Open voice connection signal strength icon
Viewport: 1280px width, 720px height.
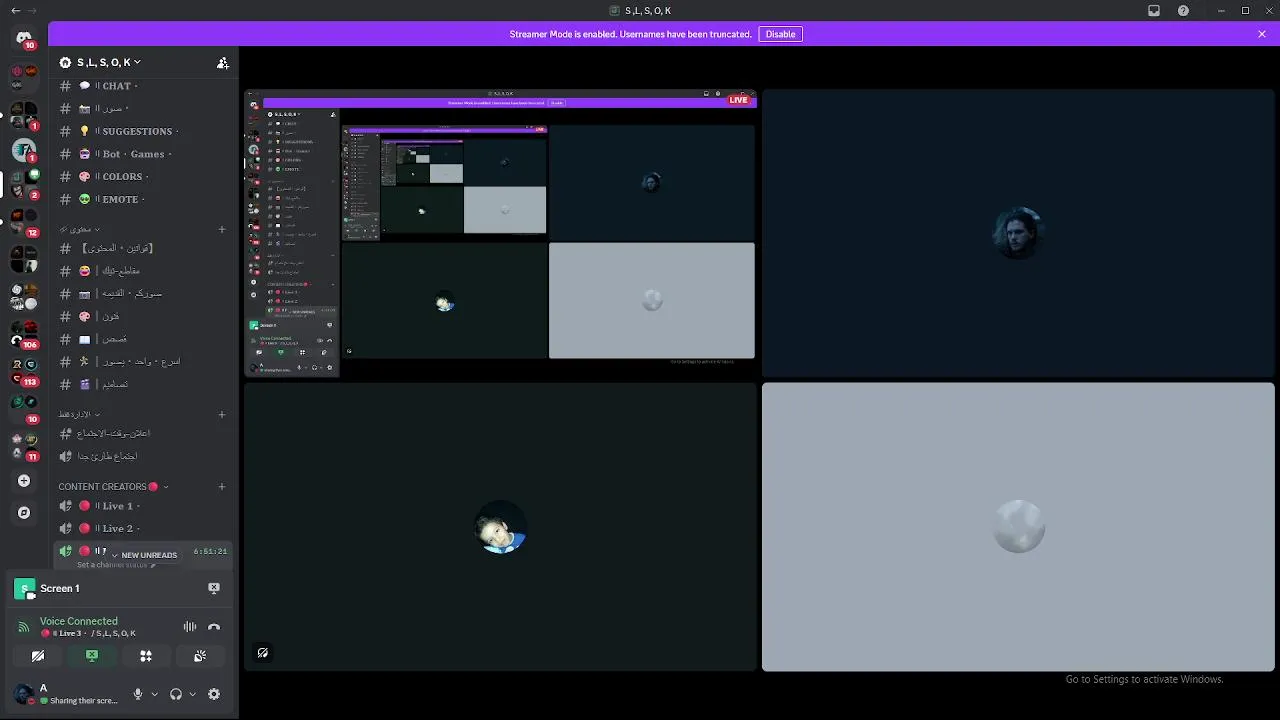[x=24, y=627]
